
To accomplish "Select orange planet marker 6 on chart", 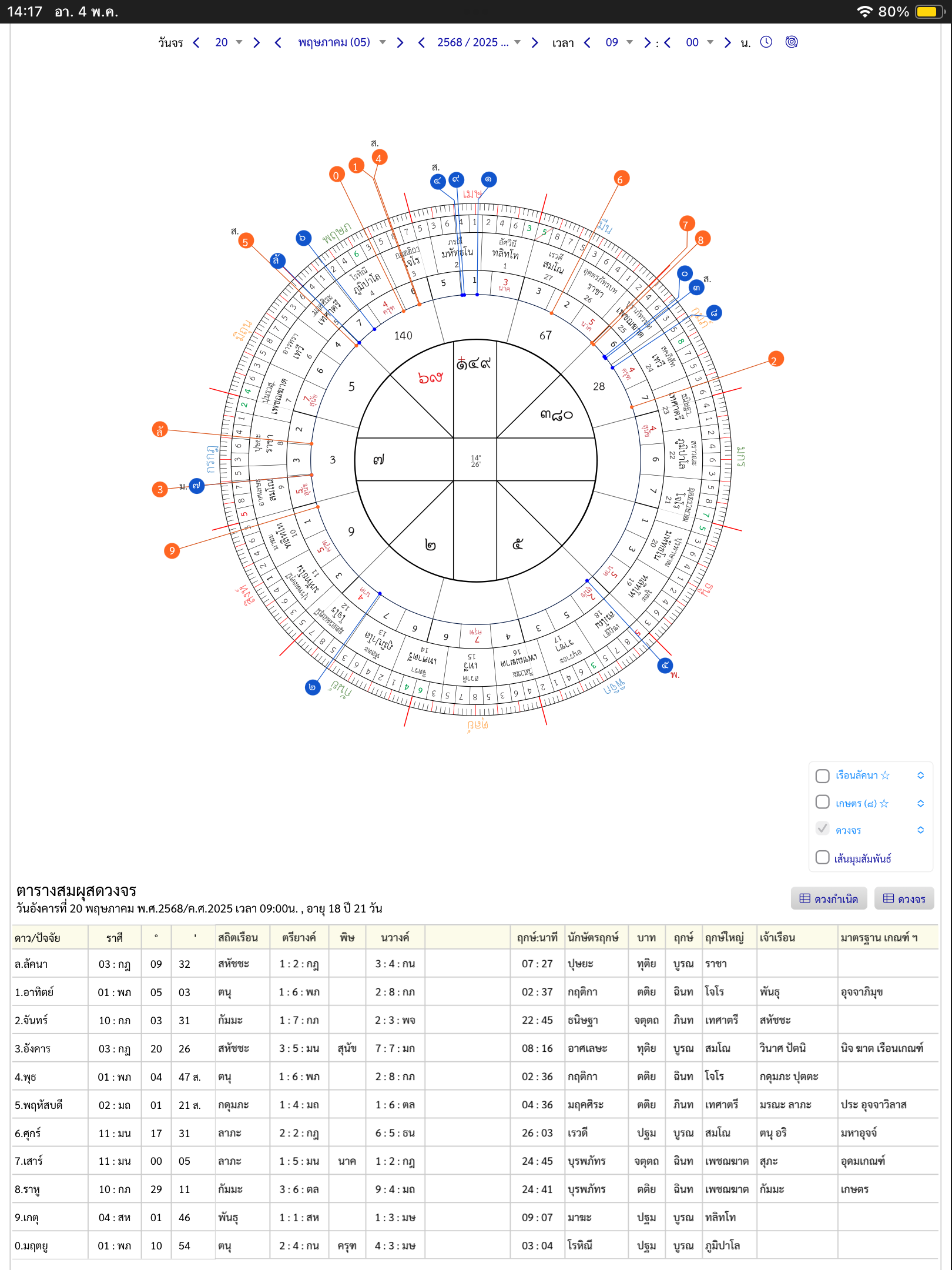I will (621, 179).
